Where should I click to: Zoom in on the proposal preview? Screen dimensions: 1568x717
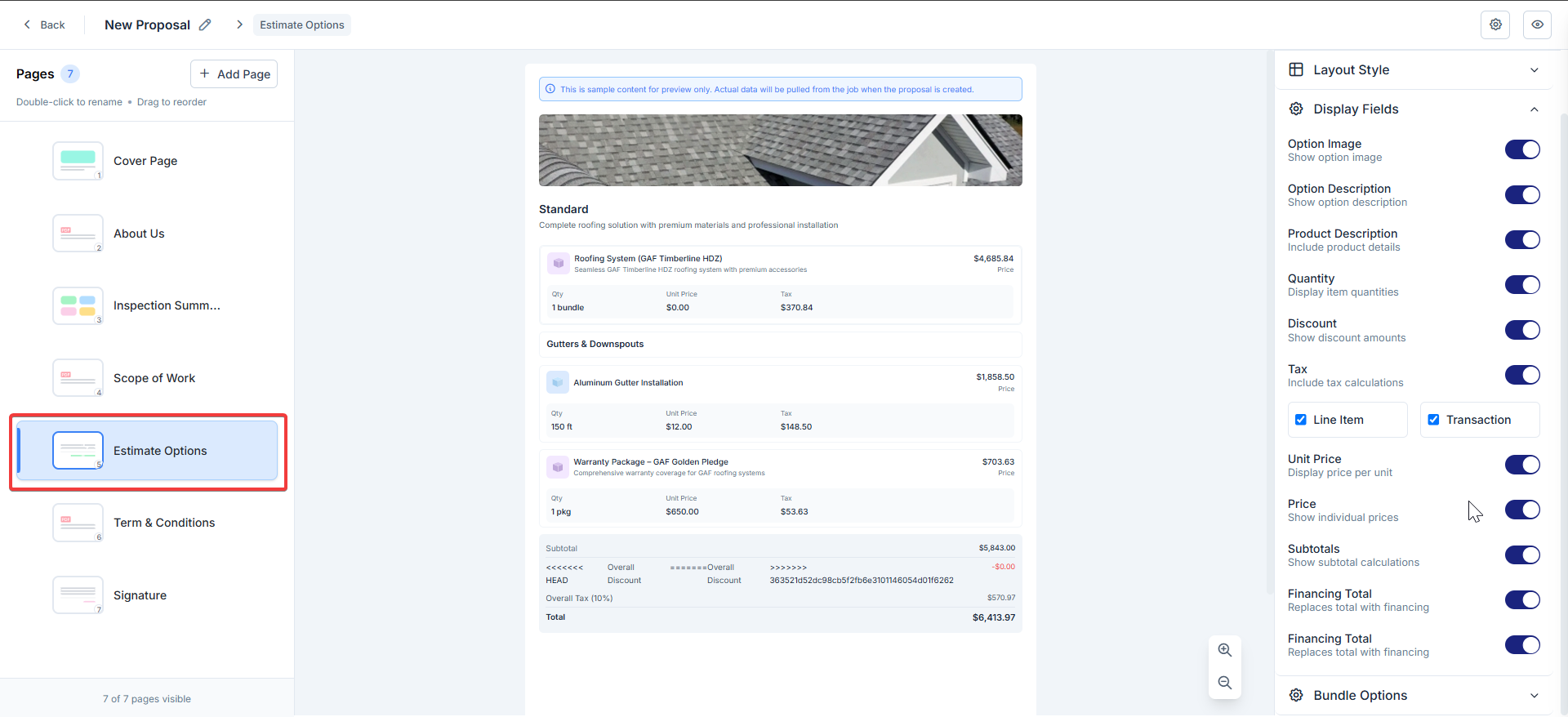click(1224, 650)
